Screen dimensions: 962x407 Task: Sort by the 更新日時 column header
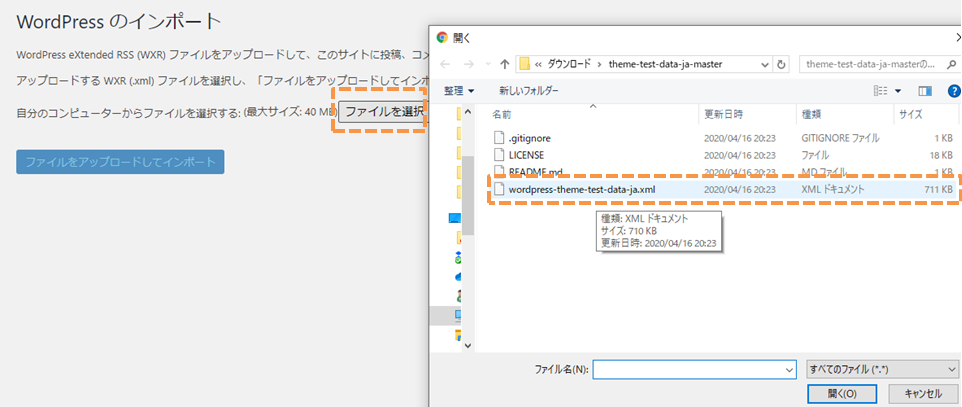(x=723, y=114)
